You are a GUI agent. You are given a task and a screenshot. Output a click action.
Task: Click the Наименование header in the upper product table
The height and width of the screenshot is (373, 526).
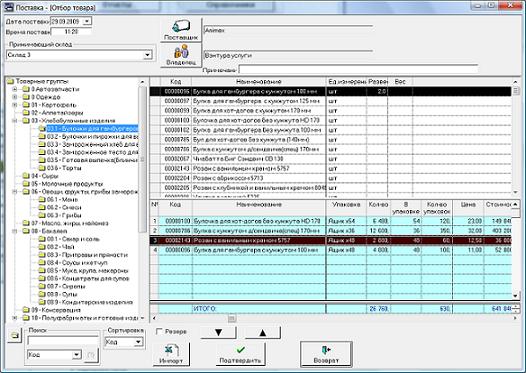pos(259,82)
